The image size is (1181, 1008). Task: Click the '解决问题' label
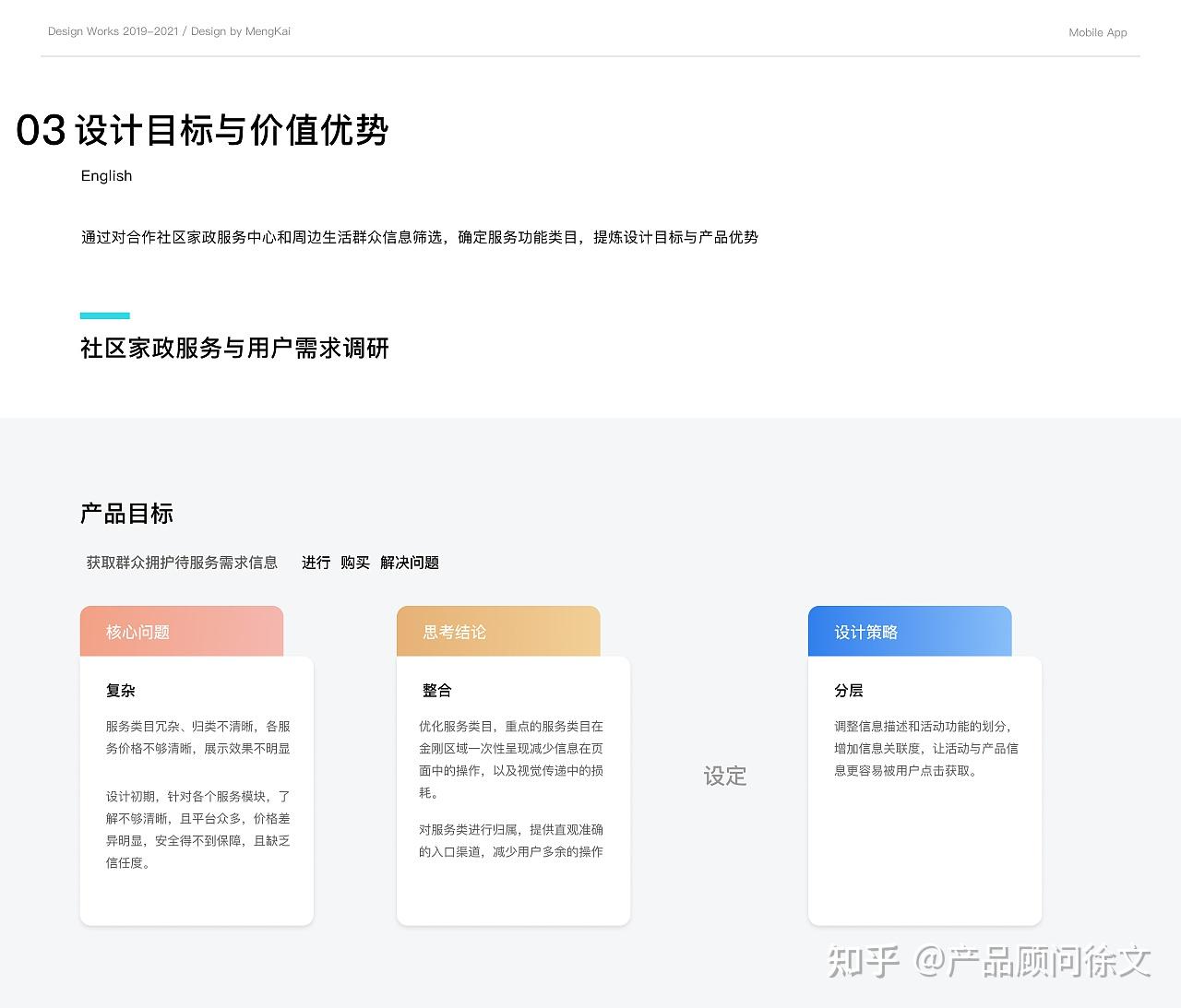[x=410, y=562]
